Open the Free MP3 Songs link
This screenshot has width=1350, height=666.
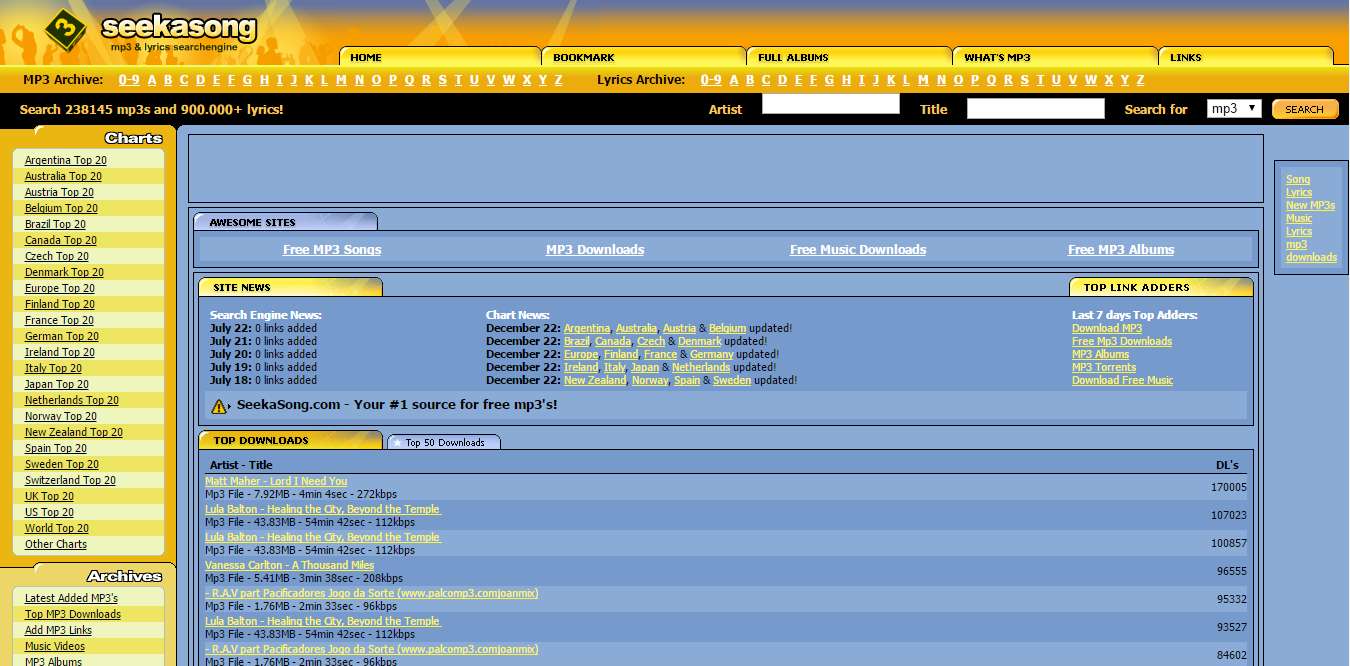pyautogui.click(x=332, y=250)
